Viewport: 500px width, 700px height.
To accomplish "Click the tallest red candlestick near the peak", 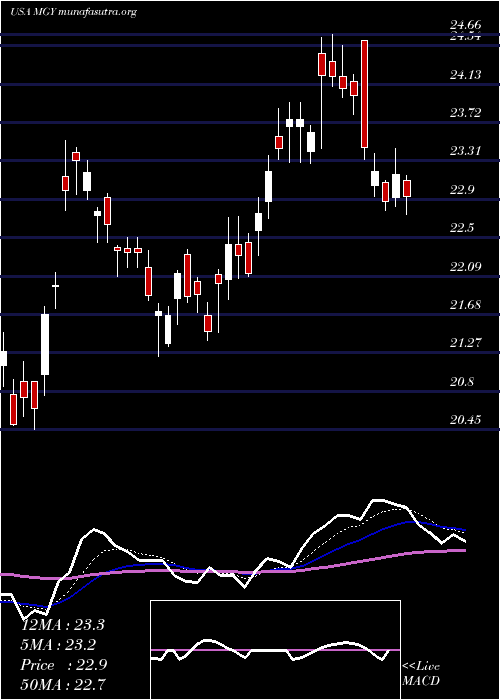I will click(365, 94).
